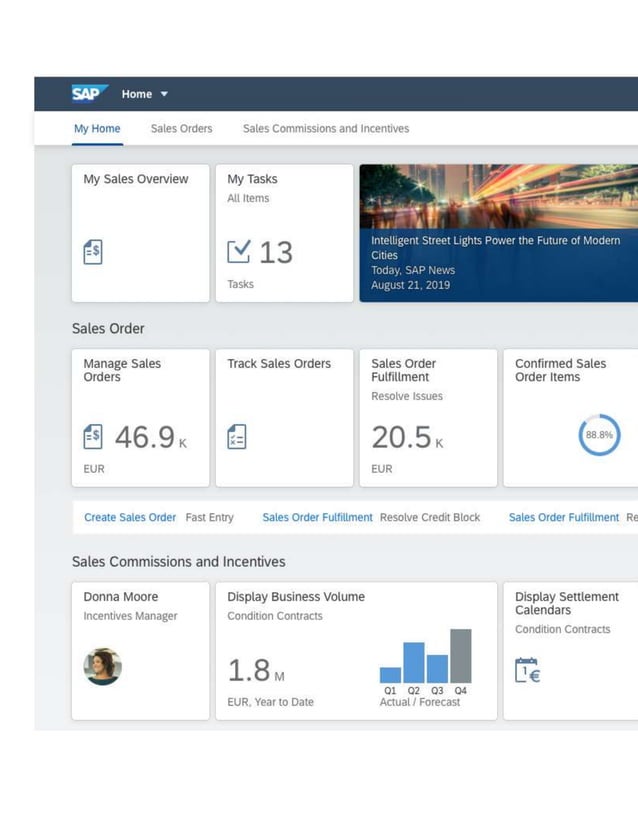
Task: Click the My Sales Overview document icon
Action: 93,252
